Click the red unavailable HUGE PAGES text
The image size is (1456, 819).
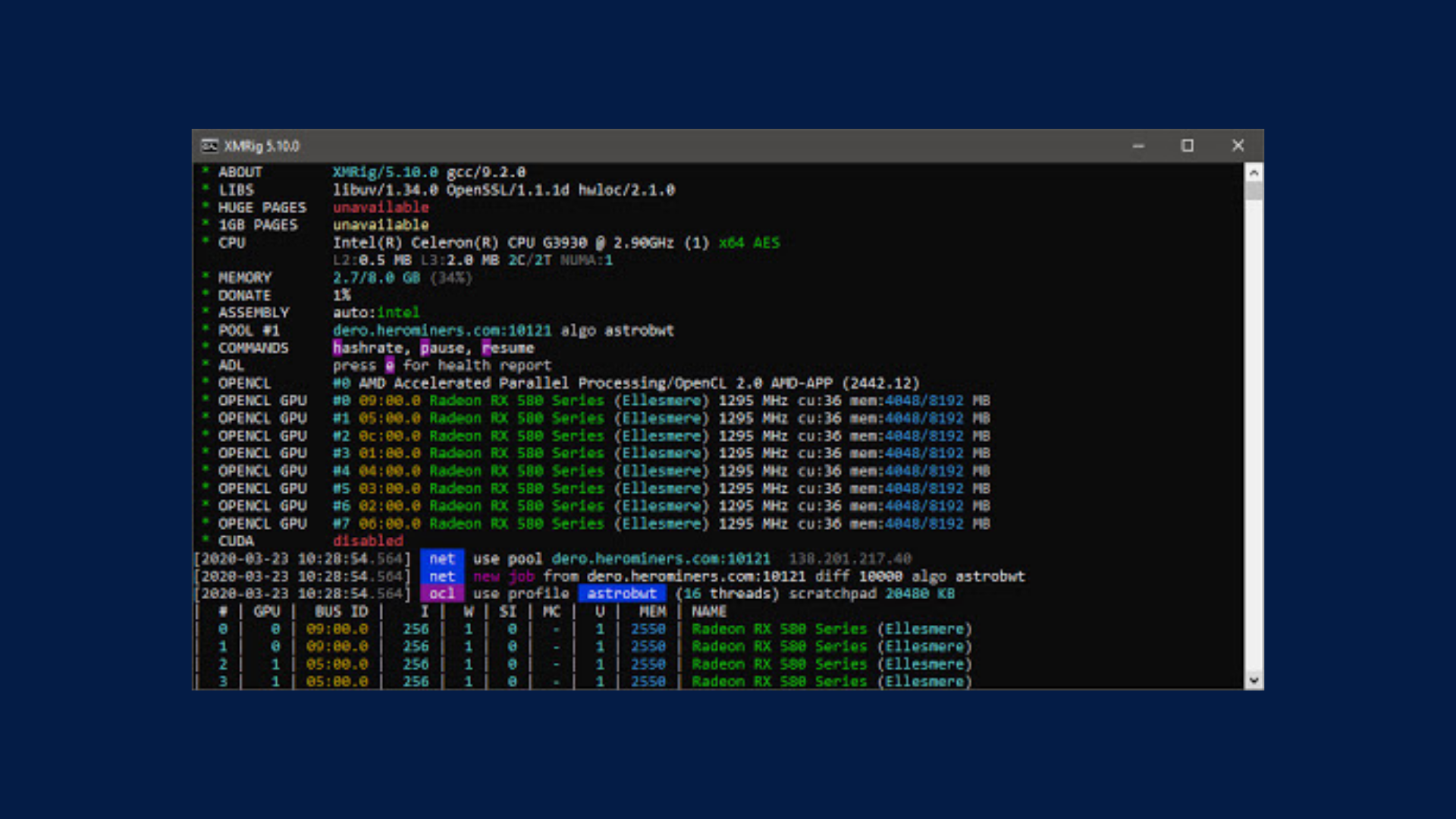(x=381, y=208)
